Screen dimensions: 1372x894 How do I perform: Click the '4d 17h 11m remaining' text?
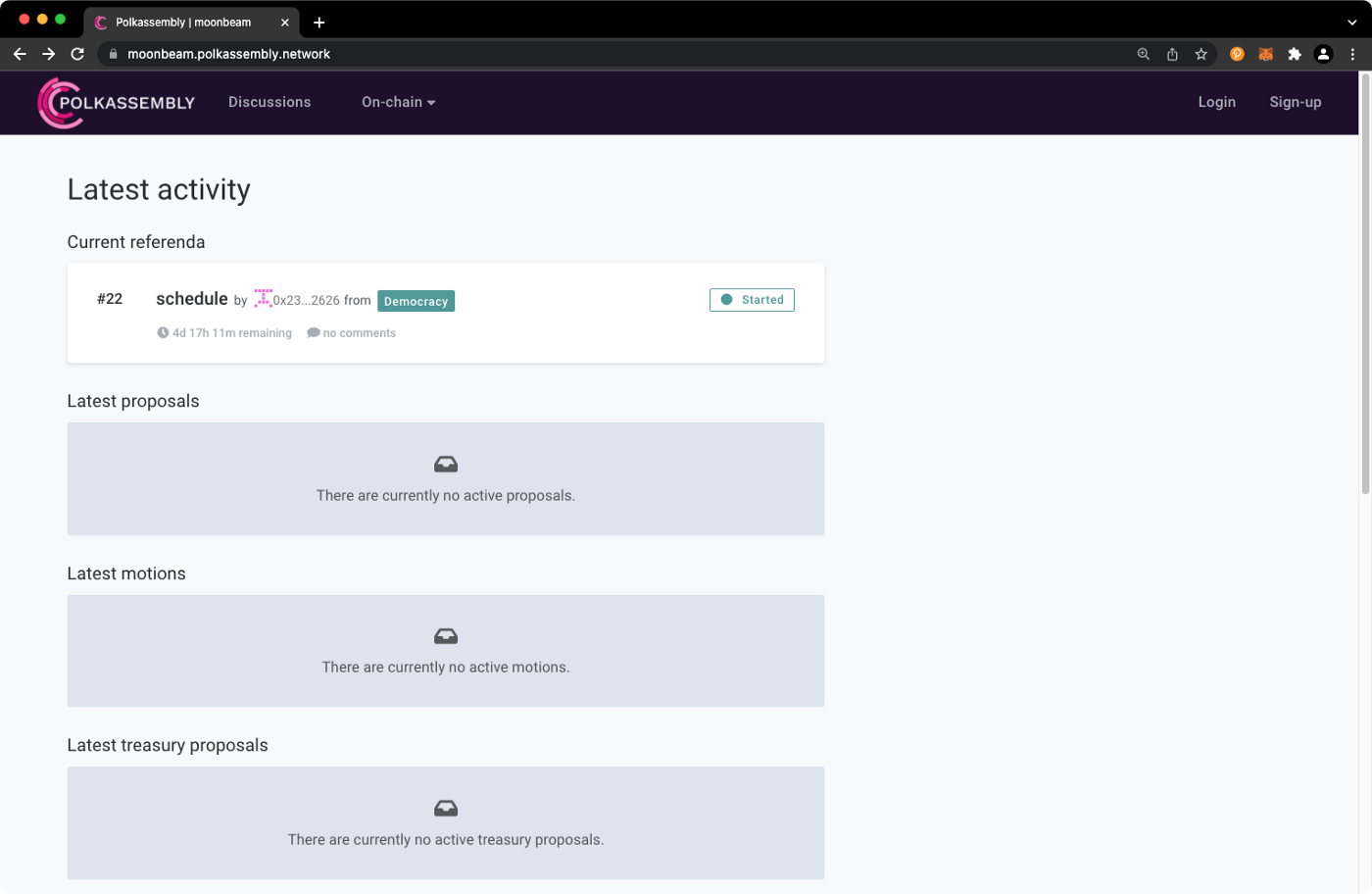pyautogui.click(x=232, y=333)
